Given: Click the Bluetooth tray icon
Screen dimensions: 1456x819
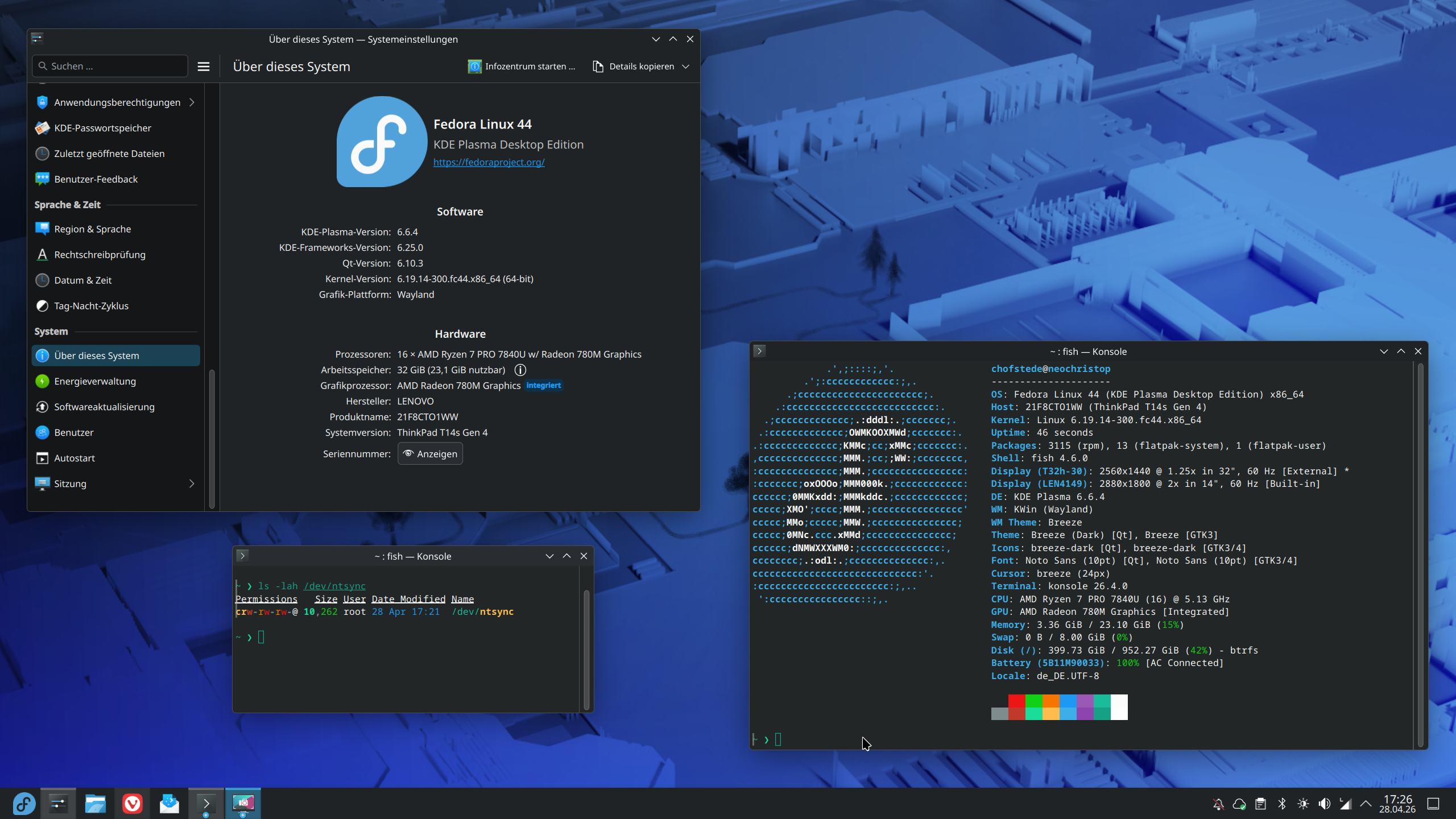Looking at the screenshot, I should (x=1282, y=804).
